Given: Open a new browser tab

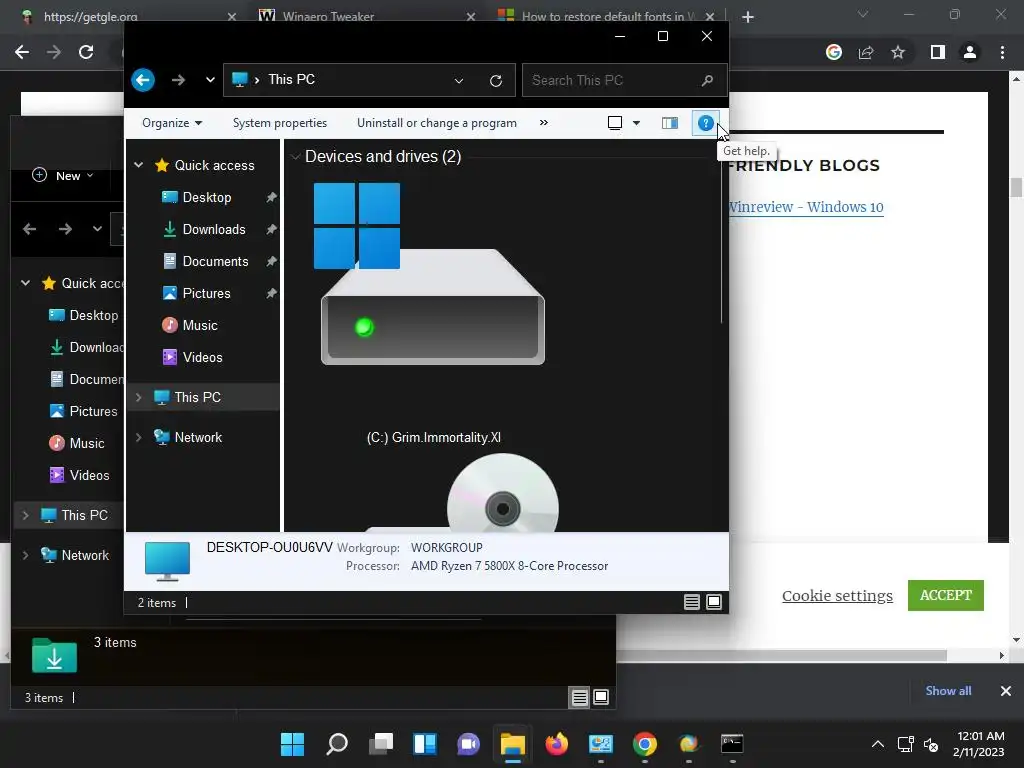Looking at the screenshot, I should click(x=748, y=17).
